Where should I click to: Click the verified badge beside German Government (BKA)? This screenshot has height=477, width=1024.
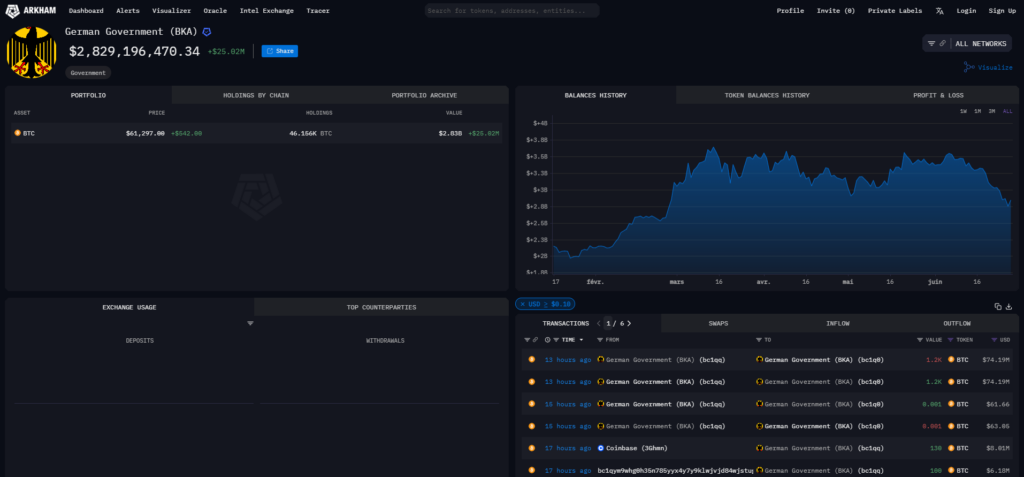[207, 32]
